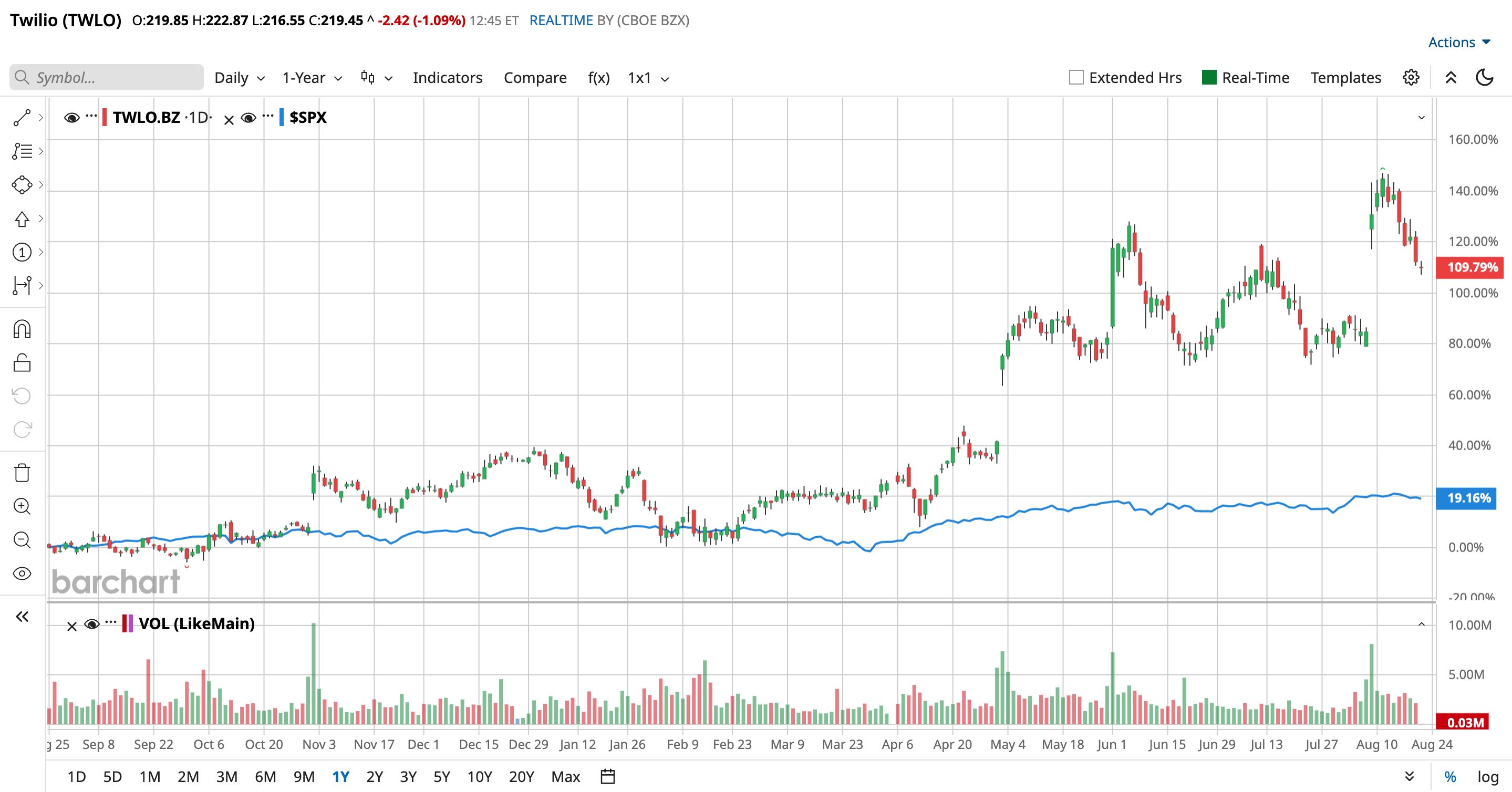Open the 1-Year period dropdown
The height and width of the screenshot is (792, 1512).
point(312,77)
